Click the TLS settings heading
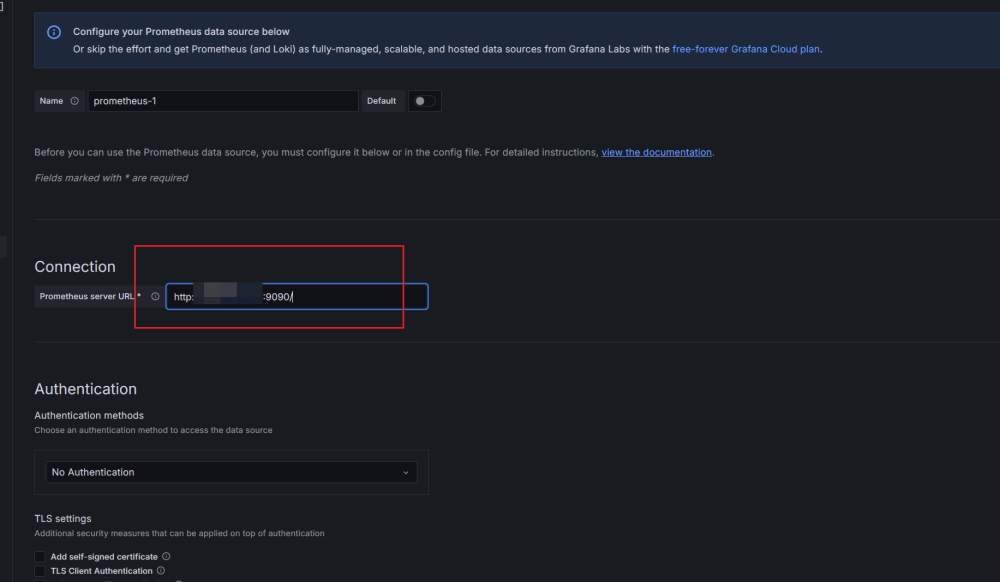This screenshot has height=582, width=1000. 63,519
